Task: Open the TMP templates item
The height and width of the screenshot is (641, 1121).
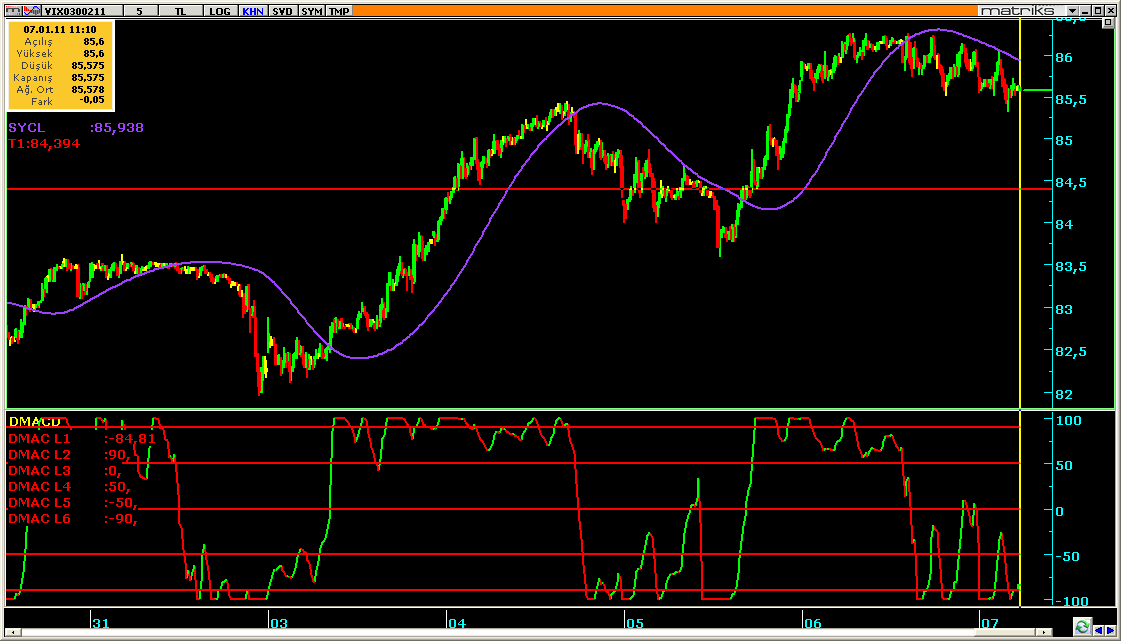Action: [339, 10]
